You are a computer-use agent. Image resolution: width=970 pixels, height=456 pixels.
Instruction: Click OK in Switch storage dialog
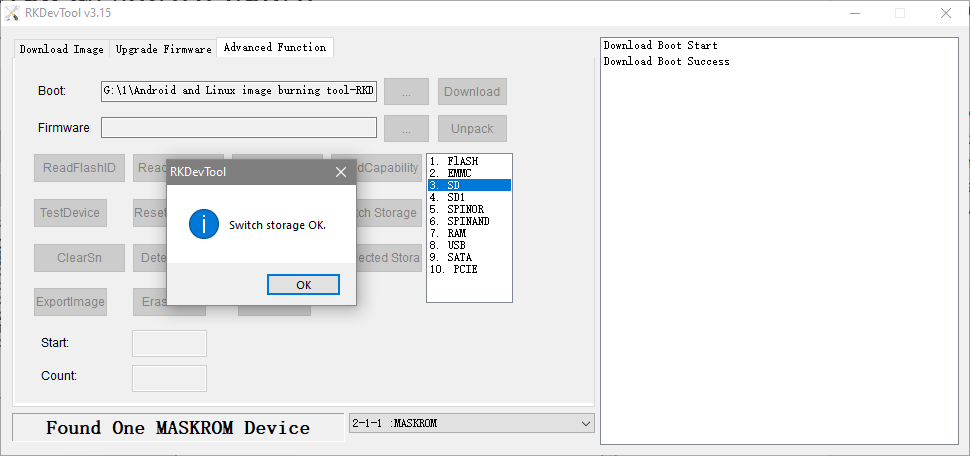(x=303, y=285)
